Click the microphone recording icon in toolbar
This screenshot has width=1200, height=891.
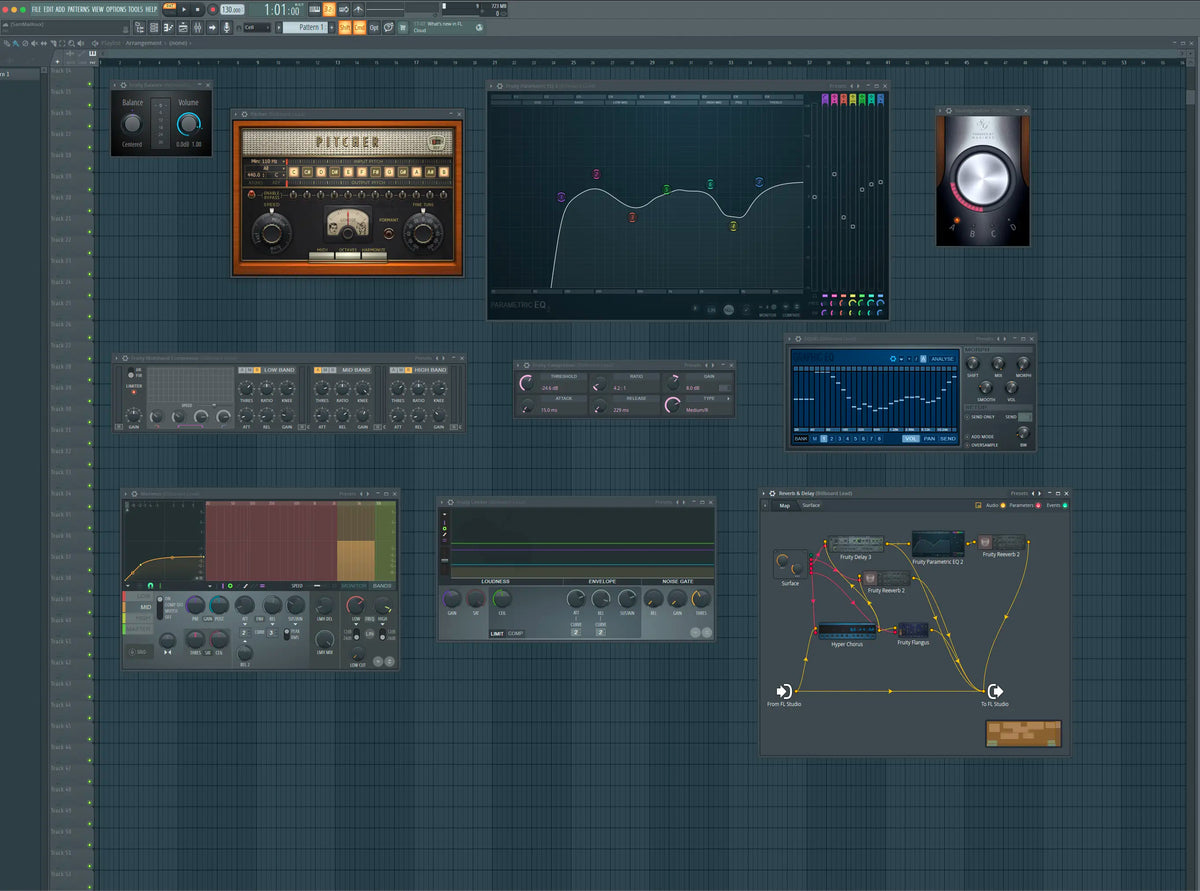pyautogui.click(x=226, y=27)
